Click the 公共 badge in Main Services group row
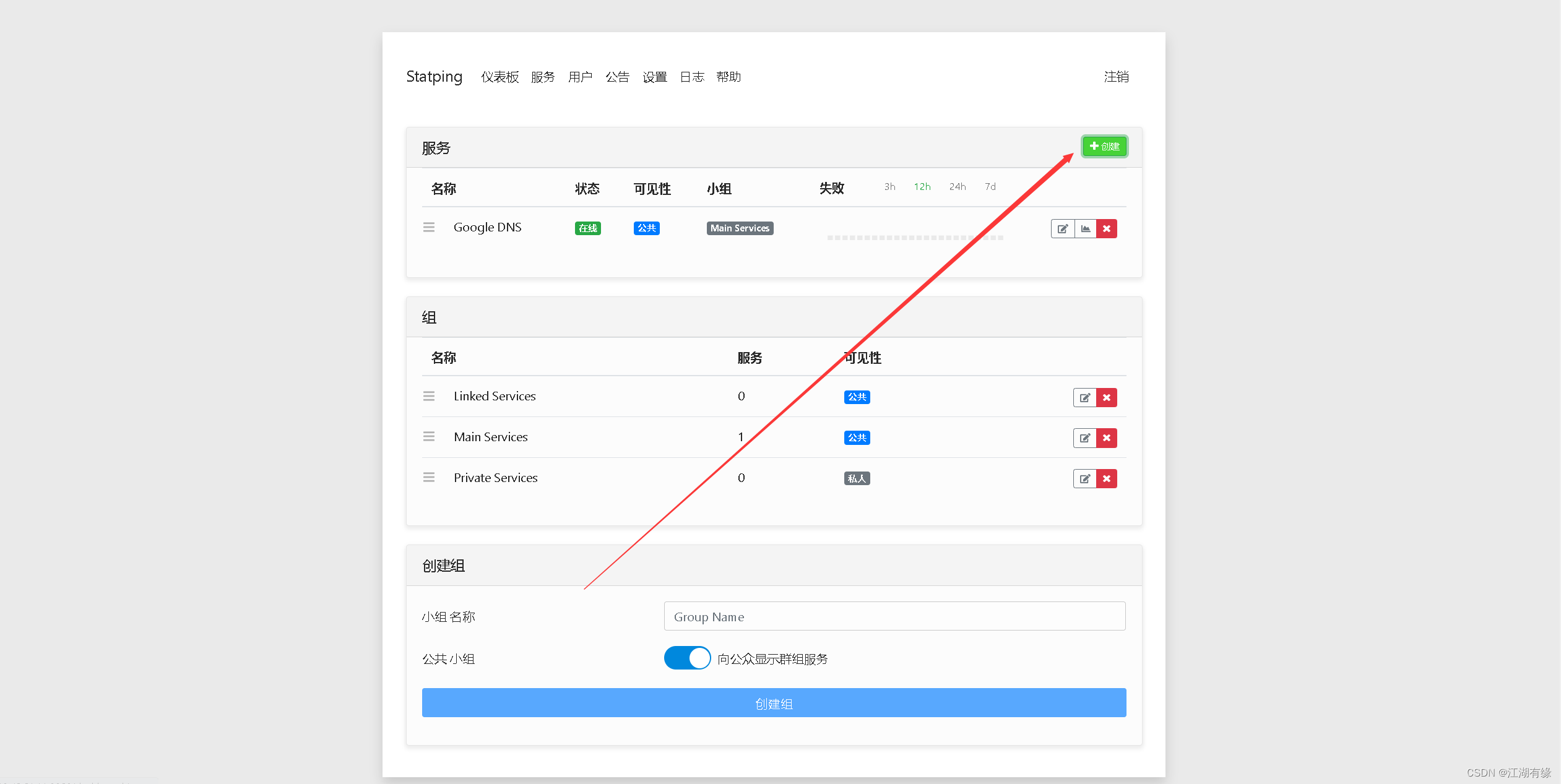The image size is (1561, 784). (x=857, y=438)
